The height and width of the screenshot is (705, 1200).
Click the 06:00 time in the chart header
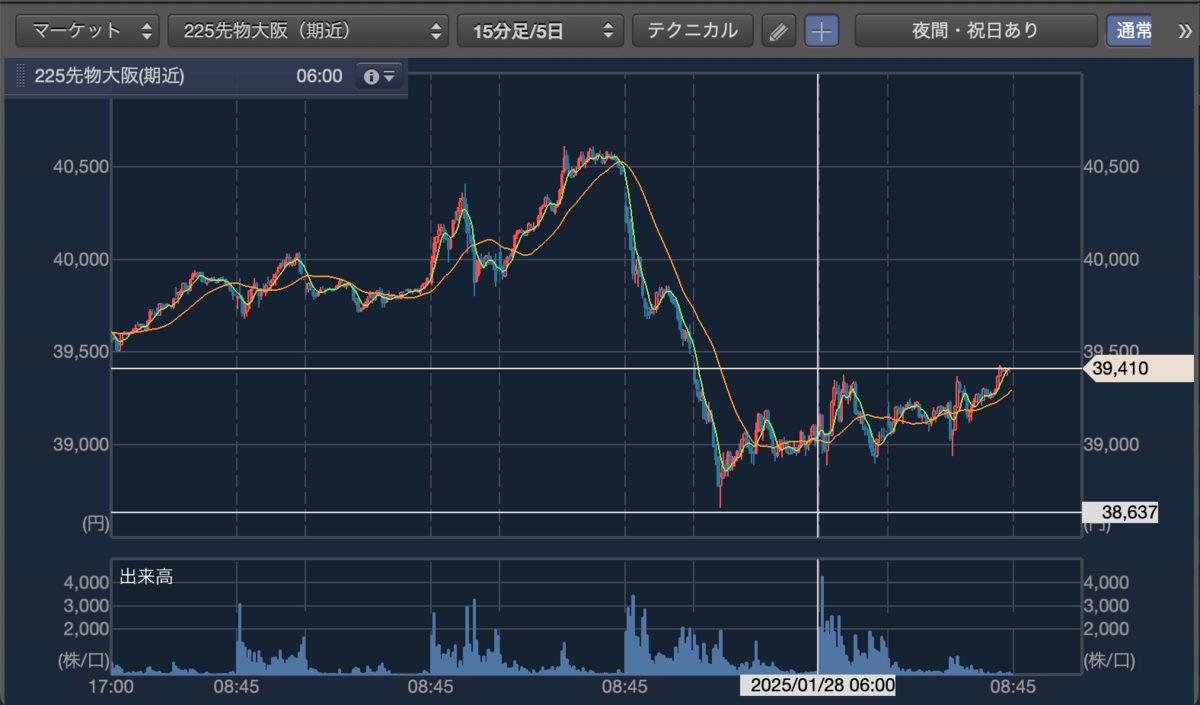pyautogui.click(x=319, y=76)
